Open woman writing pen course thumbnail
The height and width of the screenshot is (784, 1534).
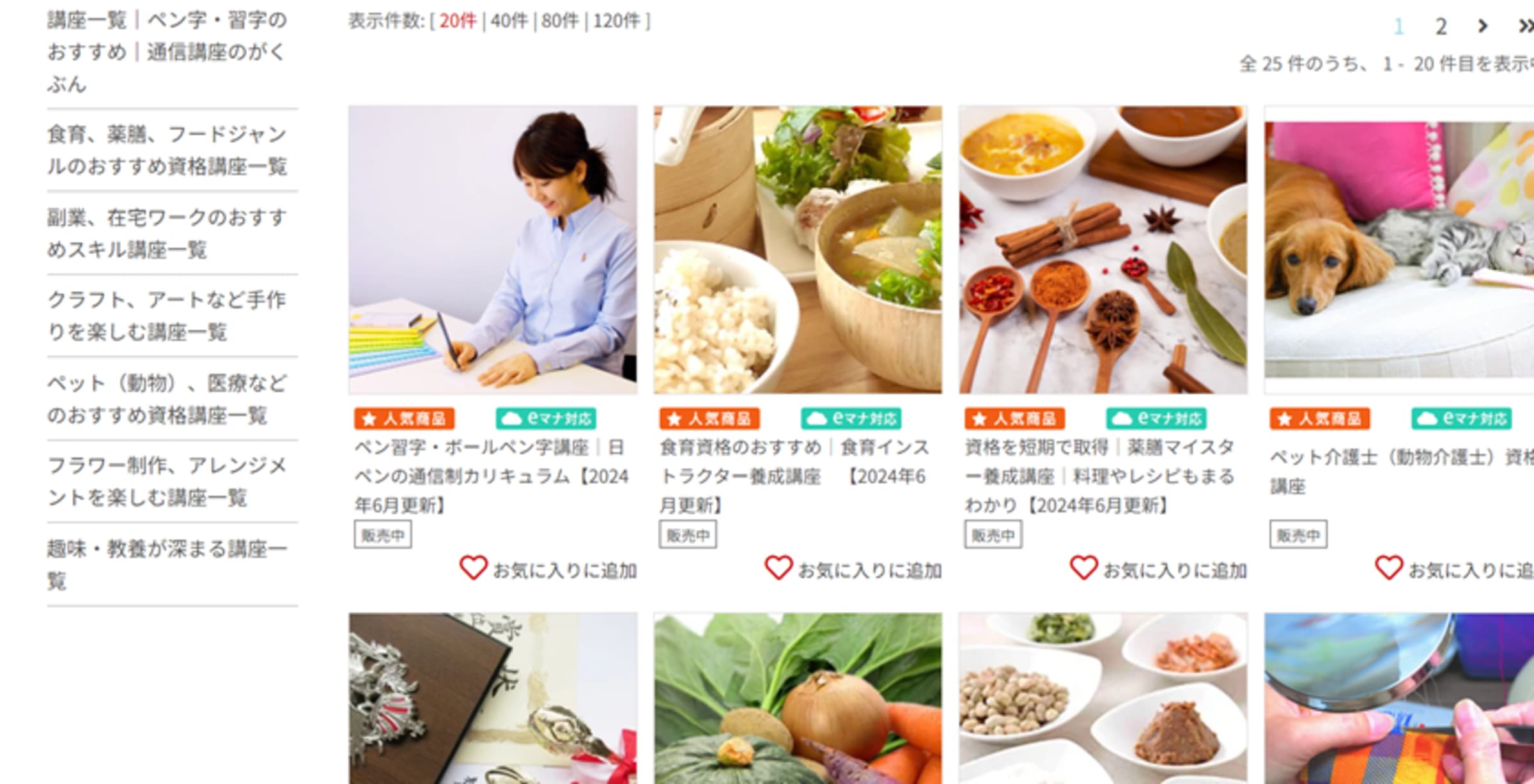tap(493, 250)
